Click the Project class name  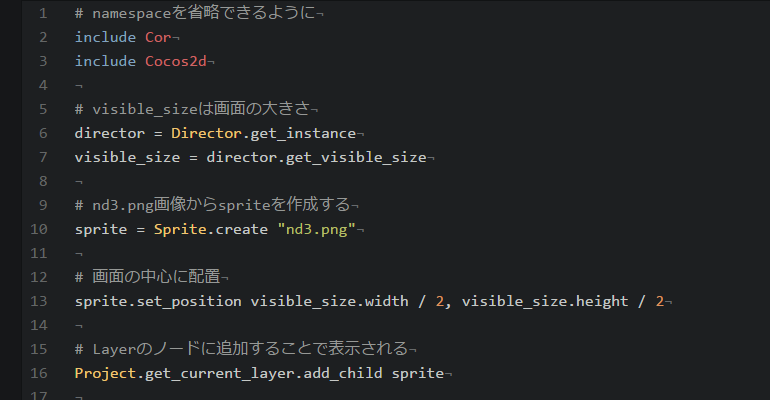105,373
